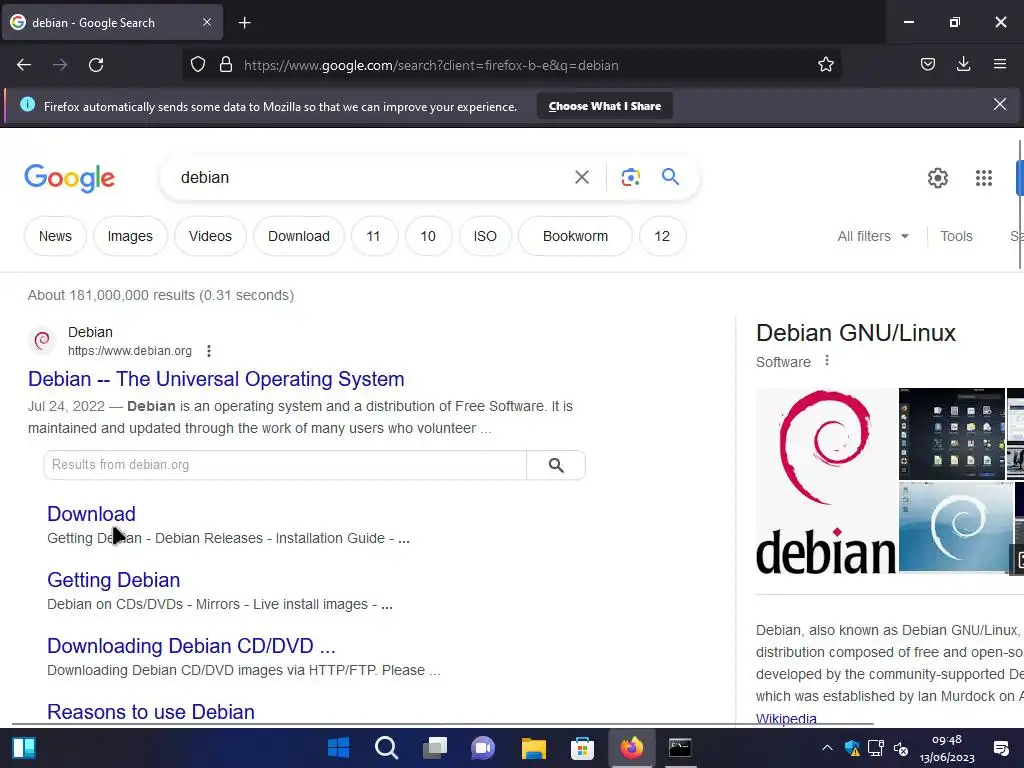Dismiss the Firefox data sharing notification bar
Screen dimensions: 1024x768
coord(1000,104)
